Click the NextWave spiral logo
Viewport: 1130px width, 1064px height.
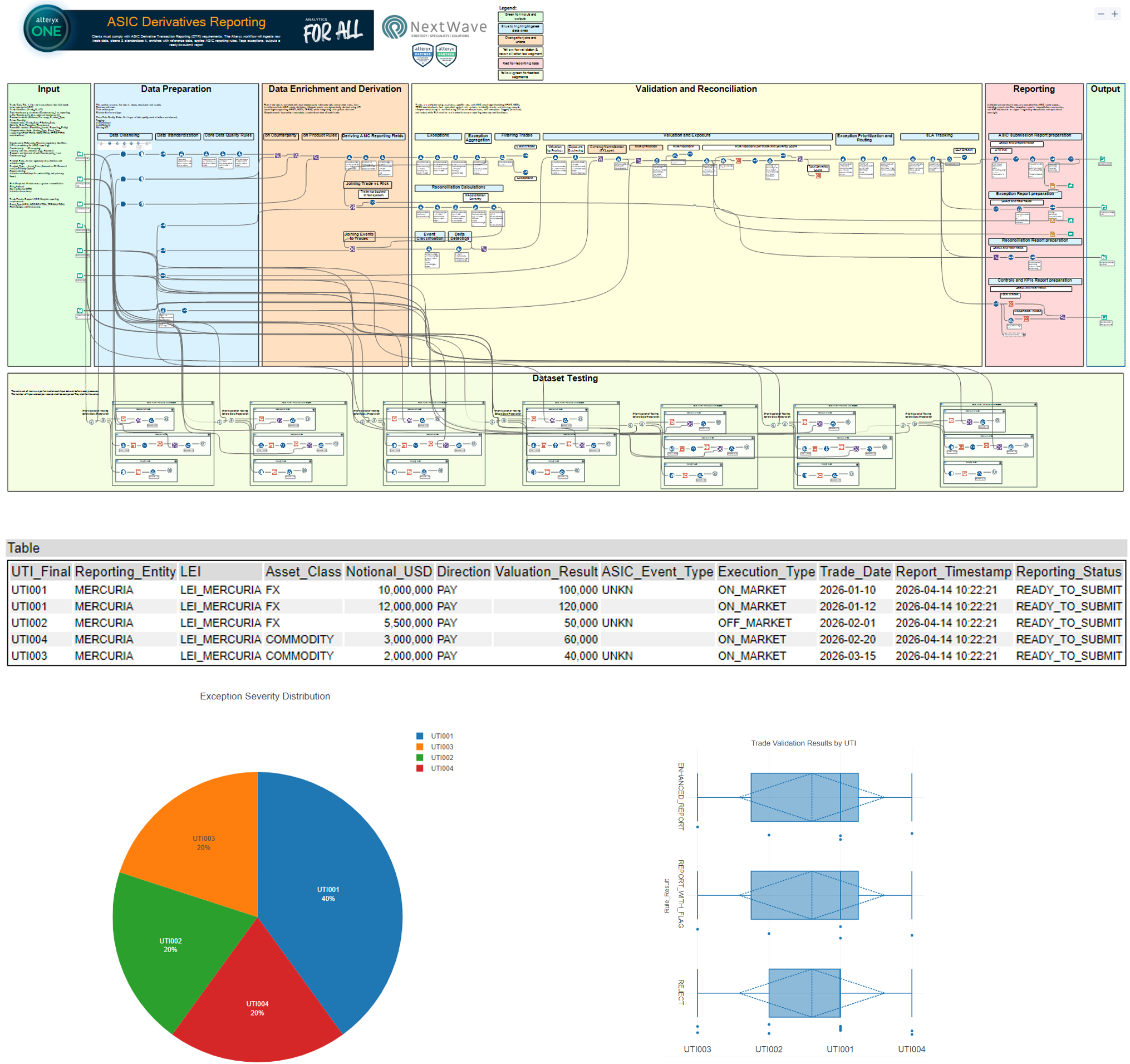[x=395, y=27]
